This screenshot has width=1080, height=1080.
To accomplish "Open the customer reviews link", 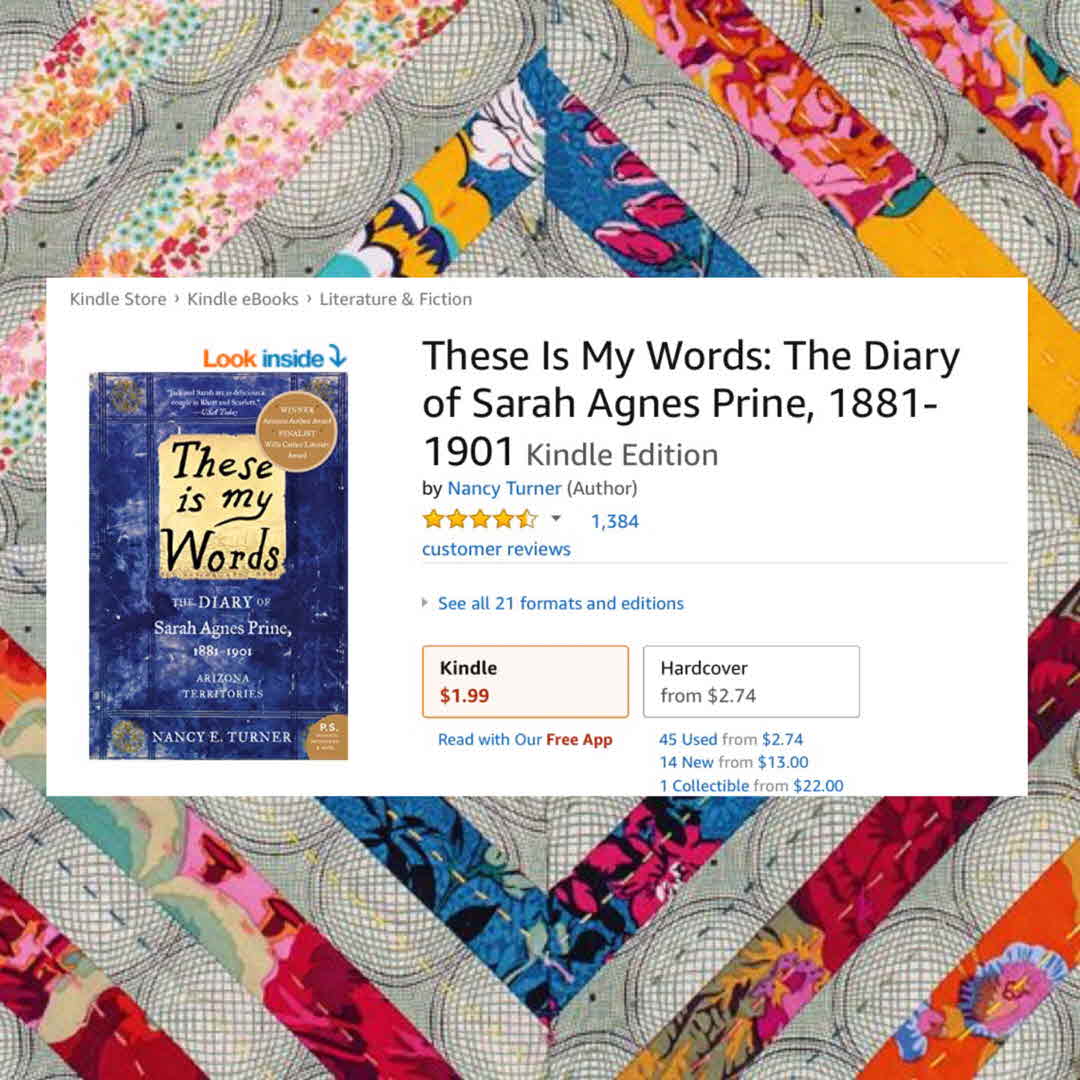I will pos(496,549).
